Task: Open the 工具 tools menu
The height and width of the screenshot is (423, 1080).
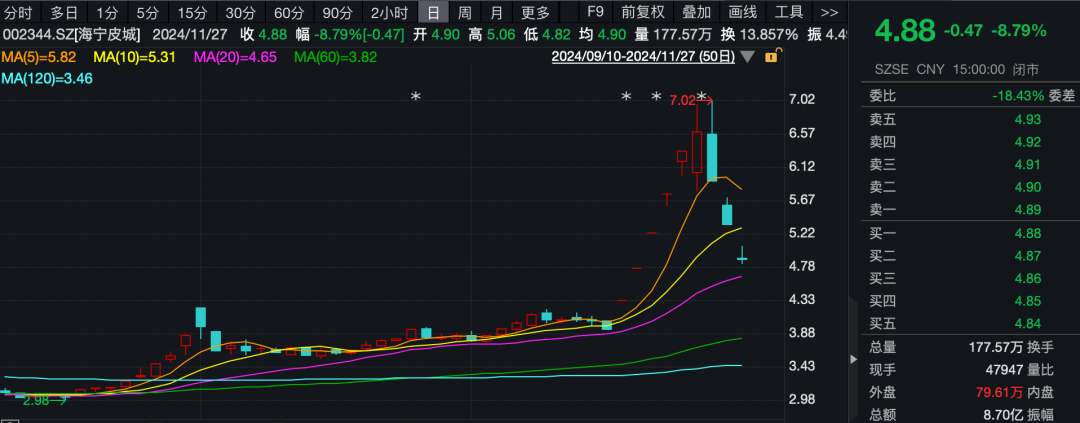Action: pos(789,13)
